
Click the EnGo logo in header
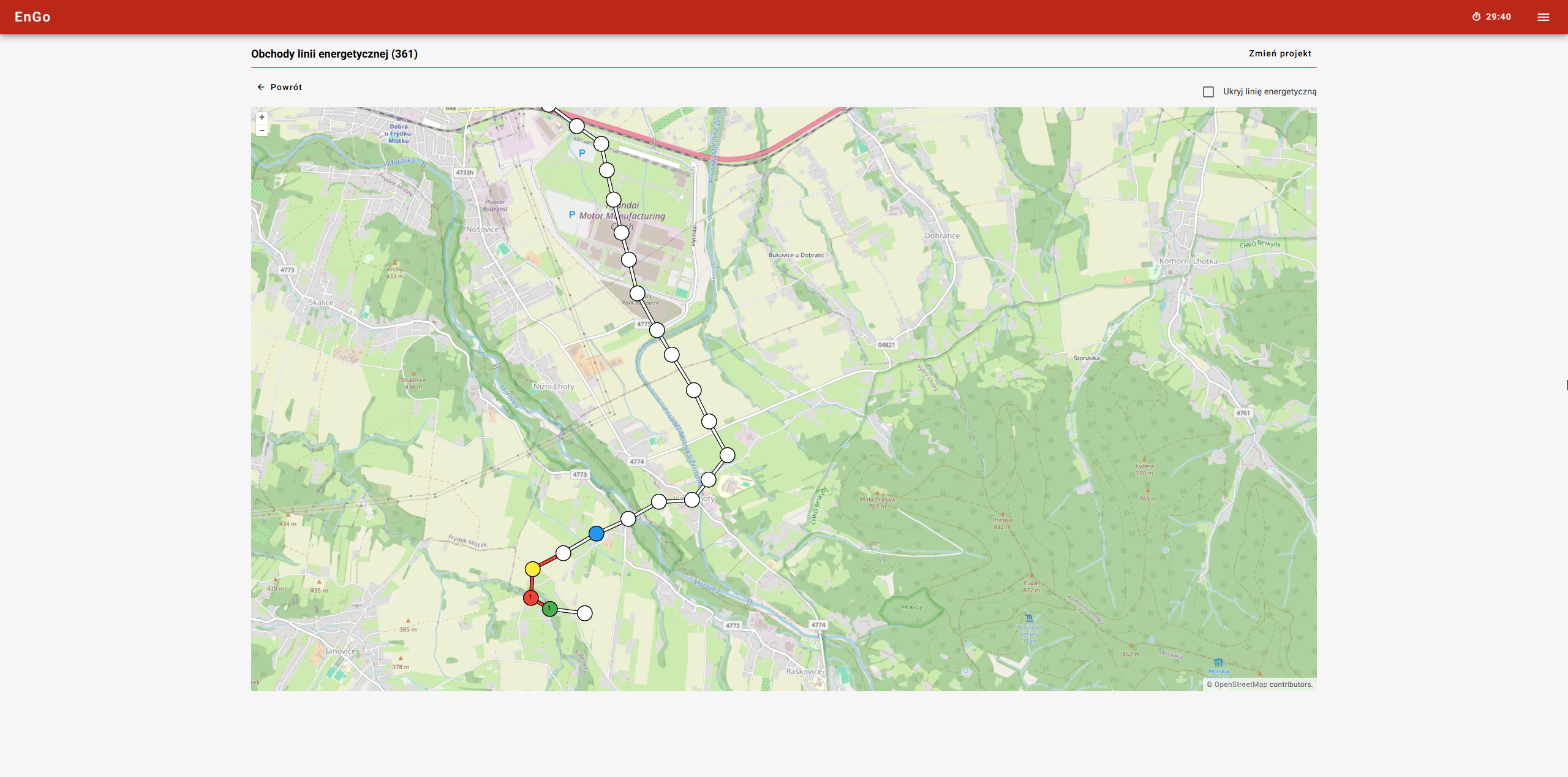(32, 17)
